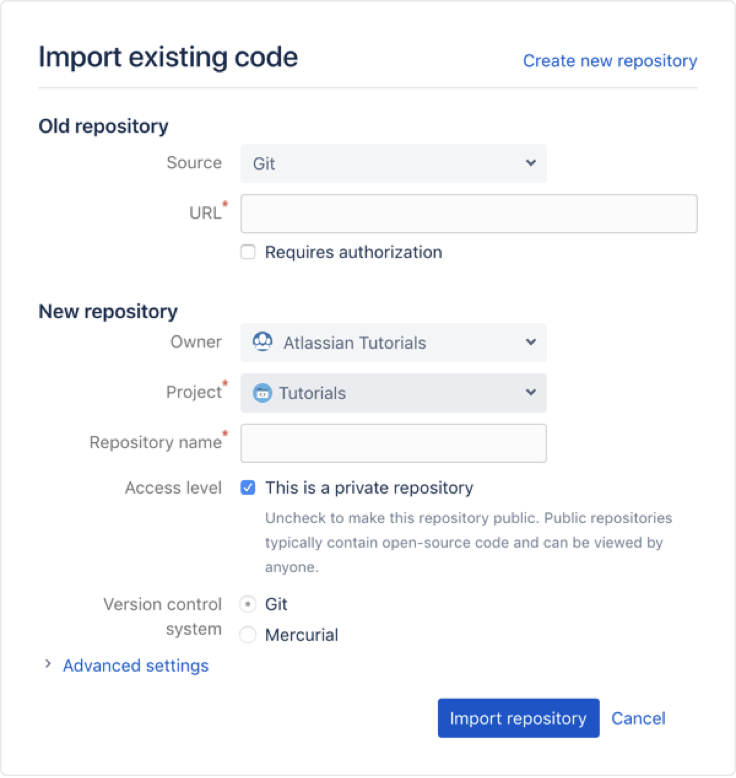This screenshot has height=778, width=736.
Task: Click the Owner dropdown arrow icon
Action: point(530,342)
